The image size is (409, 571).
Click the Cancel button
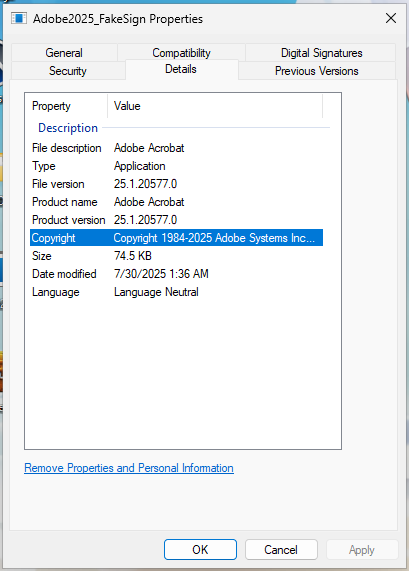point(281,549)
